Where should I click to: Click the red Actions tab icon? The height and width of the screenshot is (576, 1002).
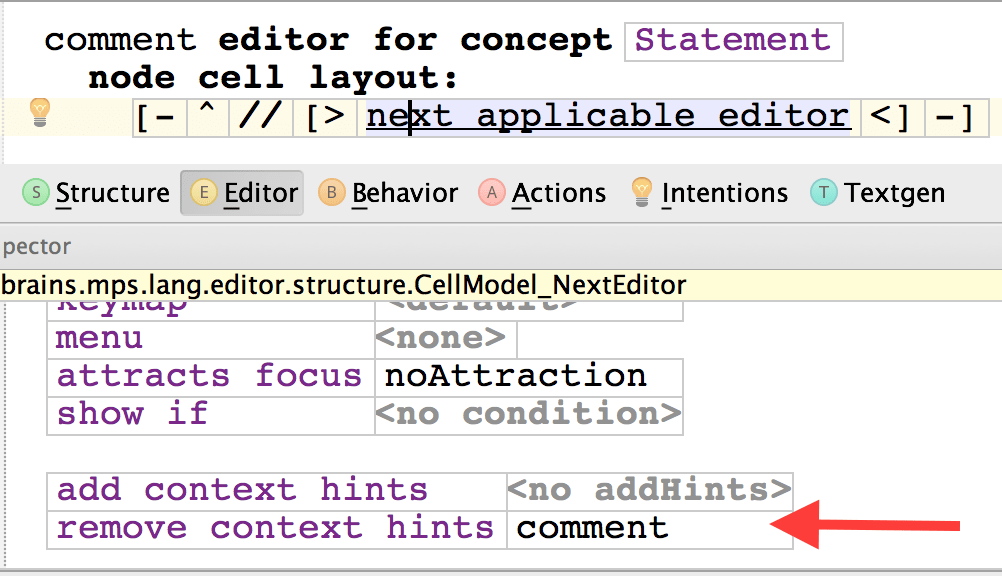(x=492, y=192)
